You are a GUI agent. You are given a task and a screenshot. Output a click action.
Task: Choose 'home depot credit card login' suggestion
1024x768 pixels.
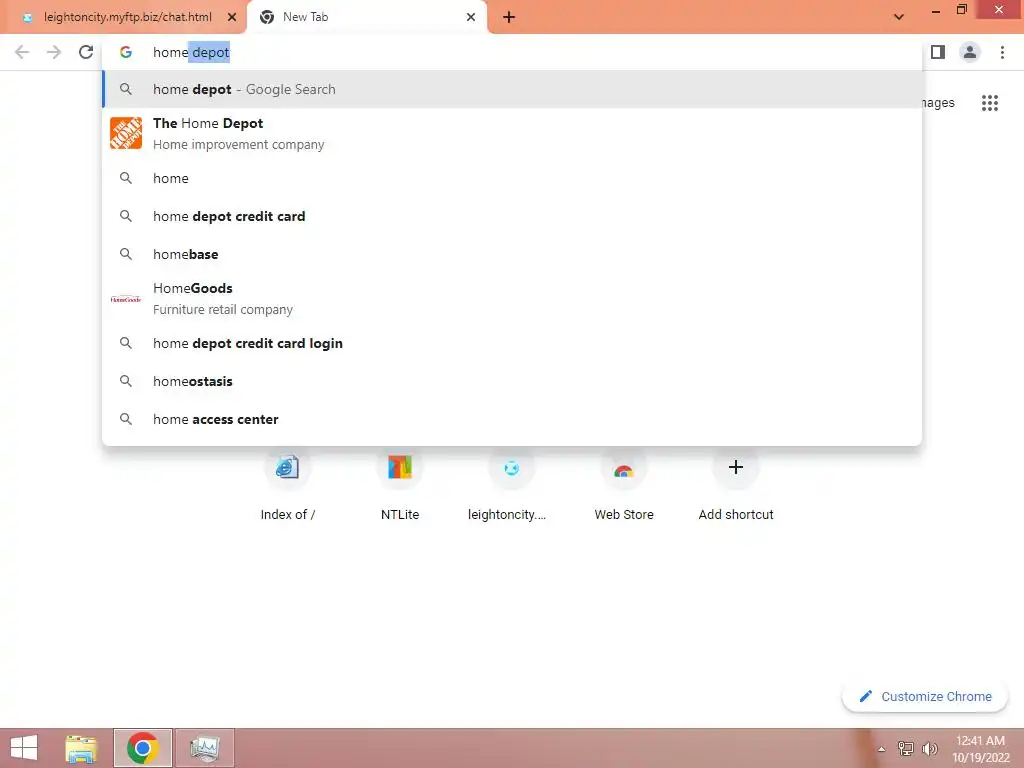tap(512, 343)
